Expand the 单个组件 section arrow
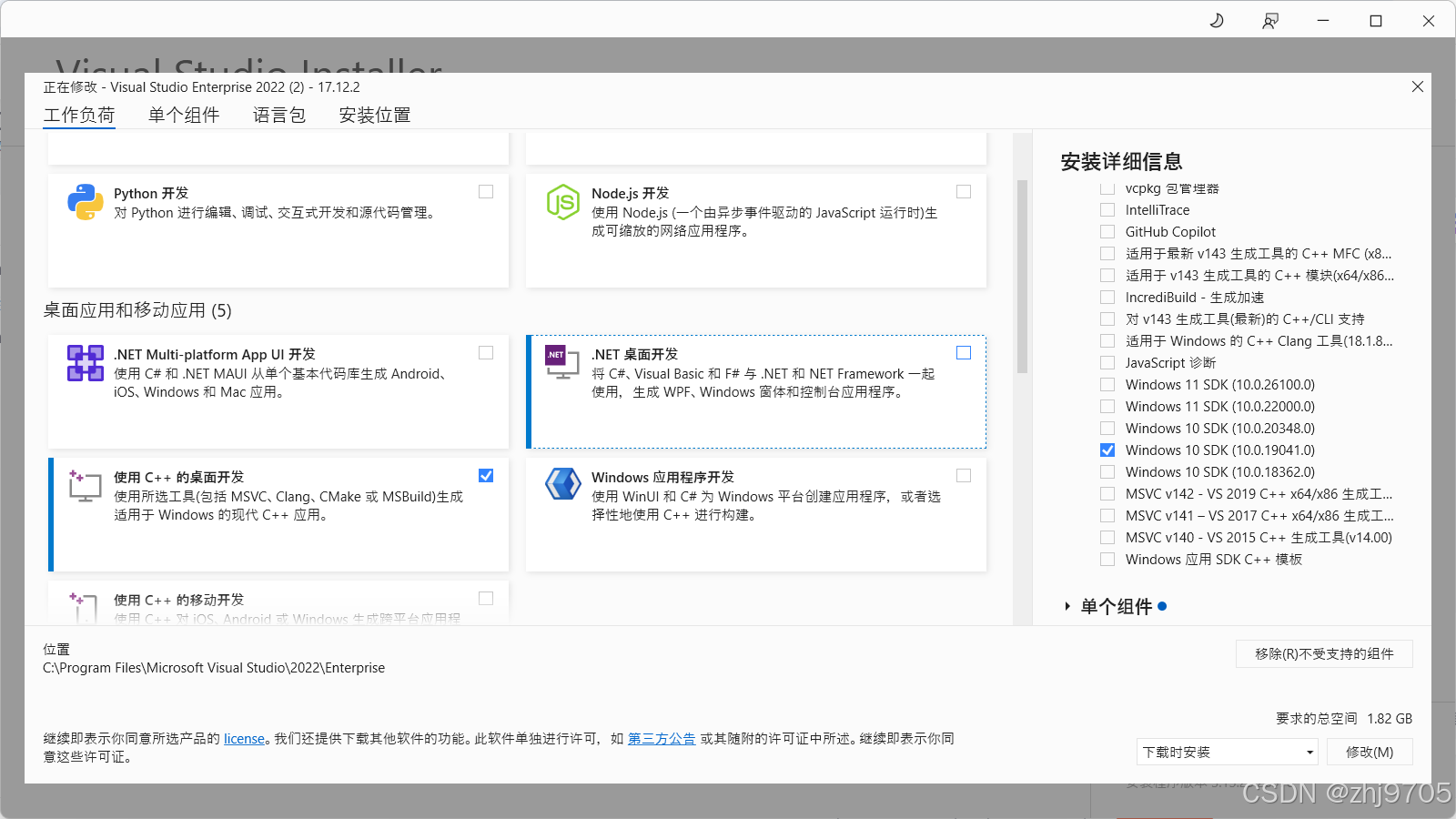This screenshot has height=819, width=1456. pyautogui.click(x=1067, y=607)
